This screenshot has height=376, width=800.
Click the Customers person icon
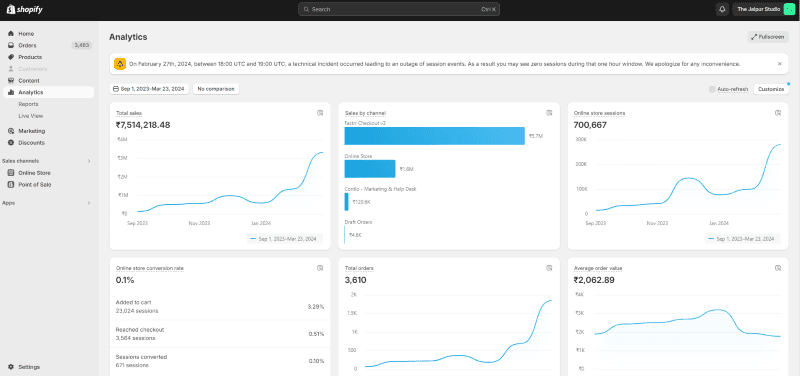(11, 69)
